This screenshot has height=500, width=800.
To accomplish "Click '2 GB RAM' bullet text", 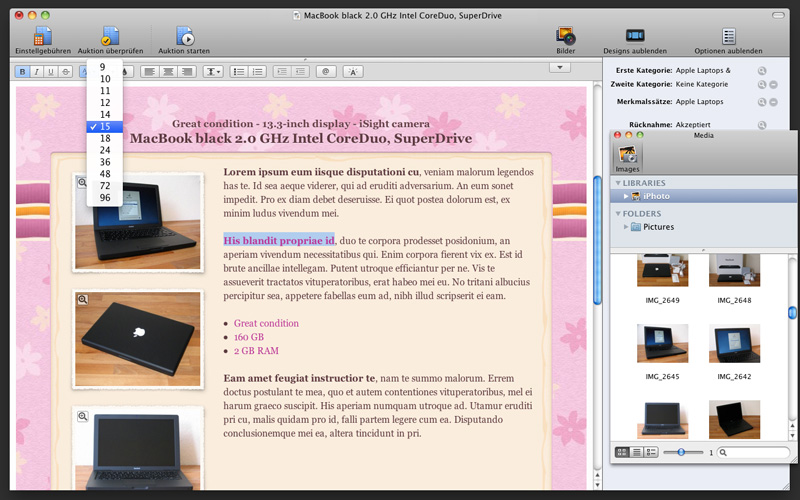I will pyautogui.click(x=256, y=351).
